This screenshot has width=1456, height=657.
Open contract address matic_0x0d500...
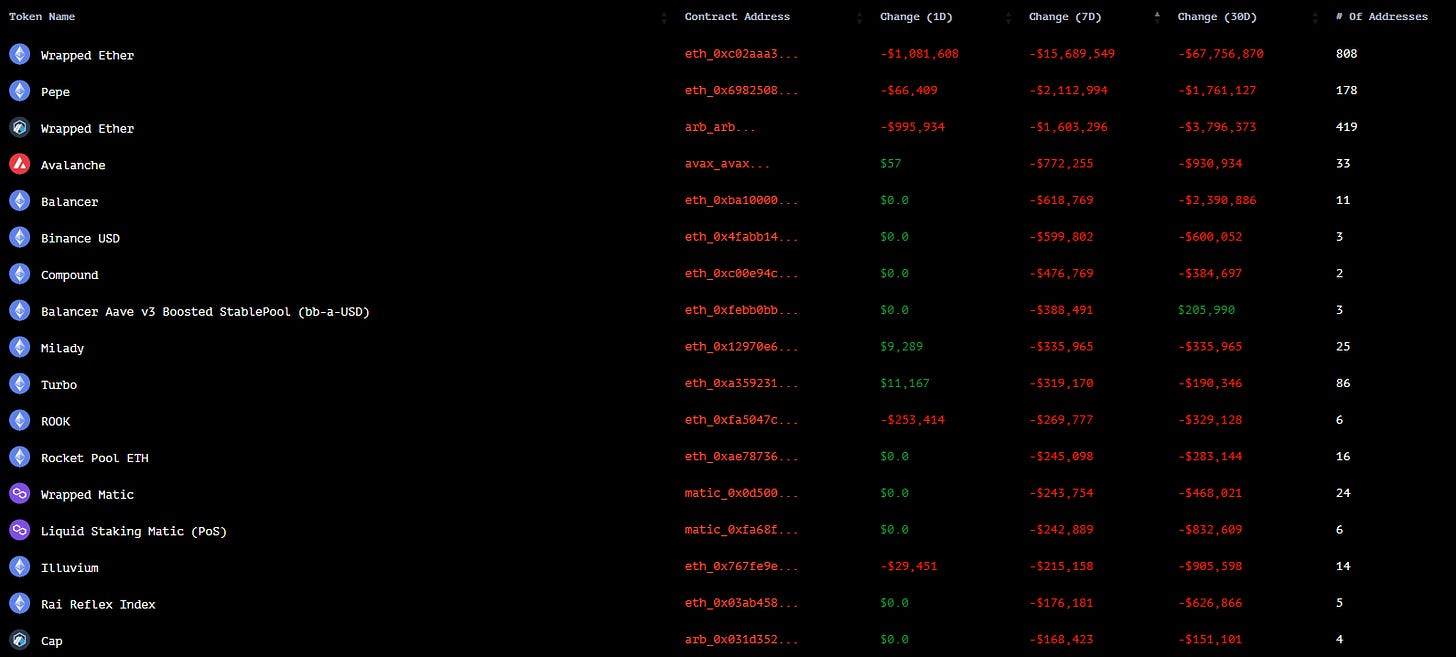point(742,494)
